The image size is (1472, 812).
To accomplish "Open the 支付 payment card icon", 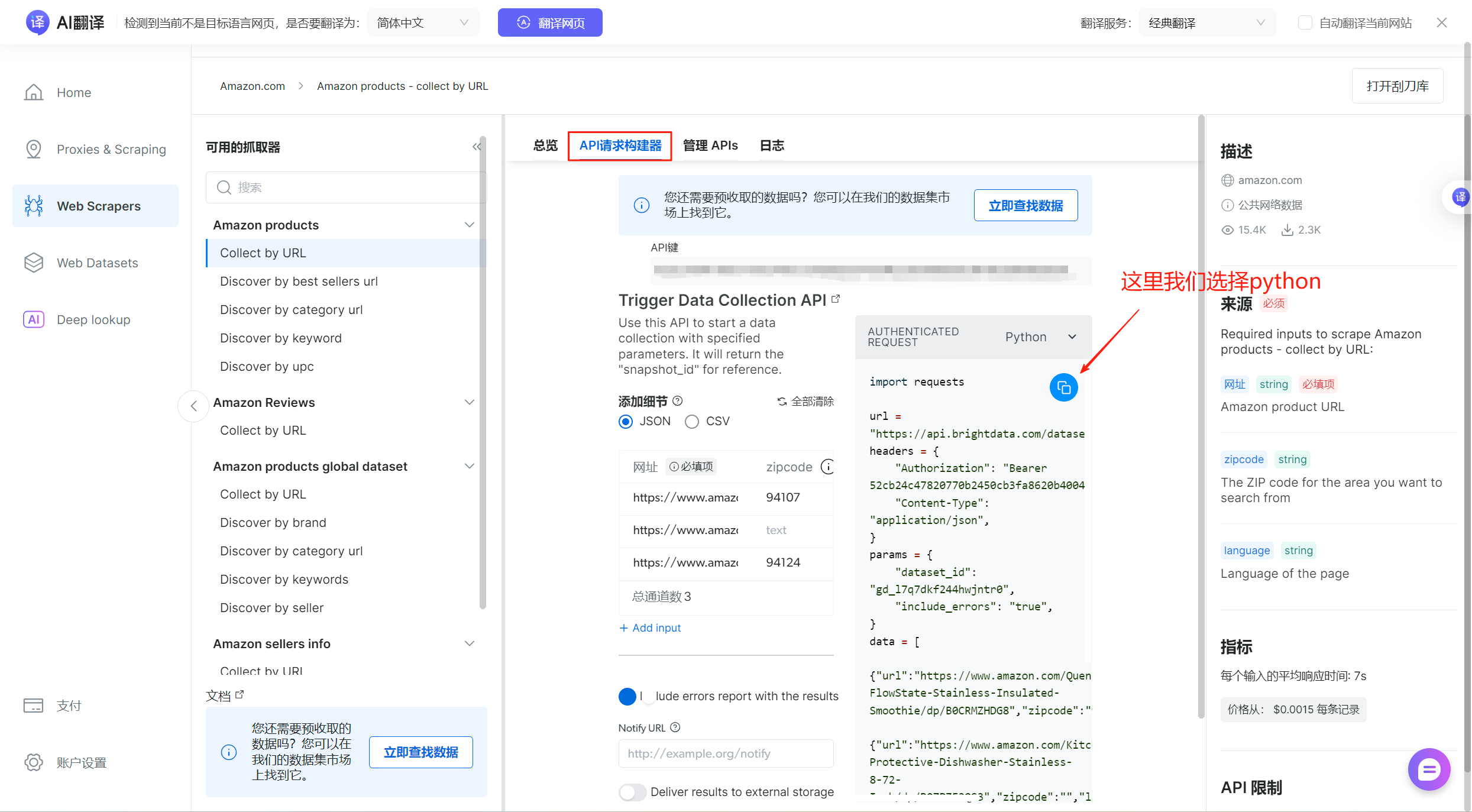I will [34, 706].
